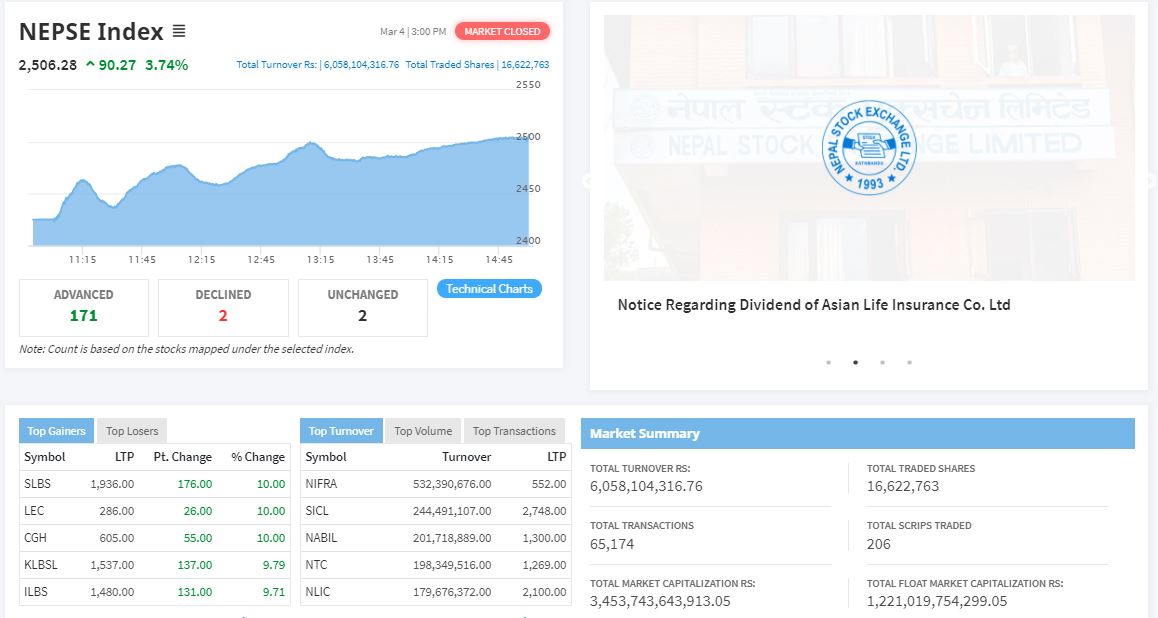Click the Total Market Capitalization value
This screenshot has height=618, width=1158.
[x=660, y=601]
